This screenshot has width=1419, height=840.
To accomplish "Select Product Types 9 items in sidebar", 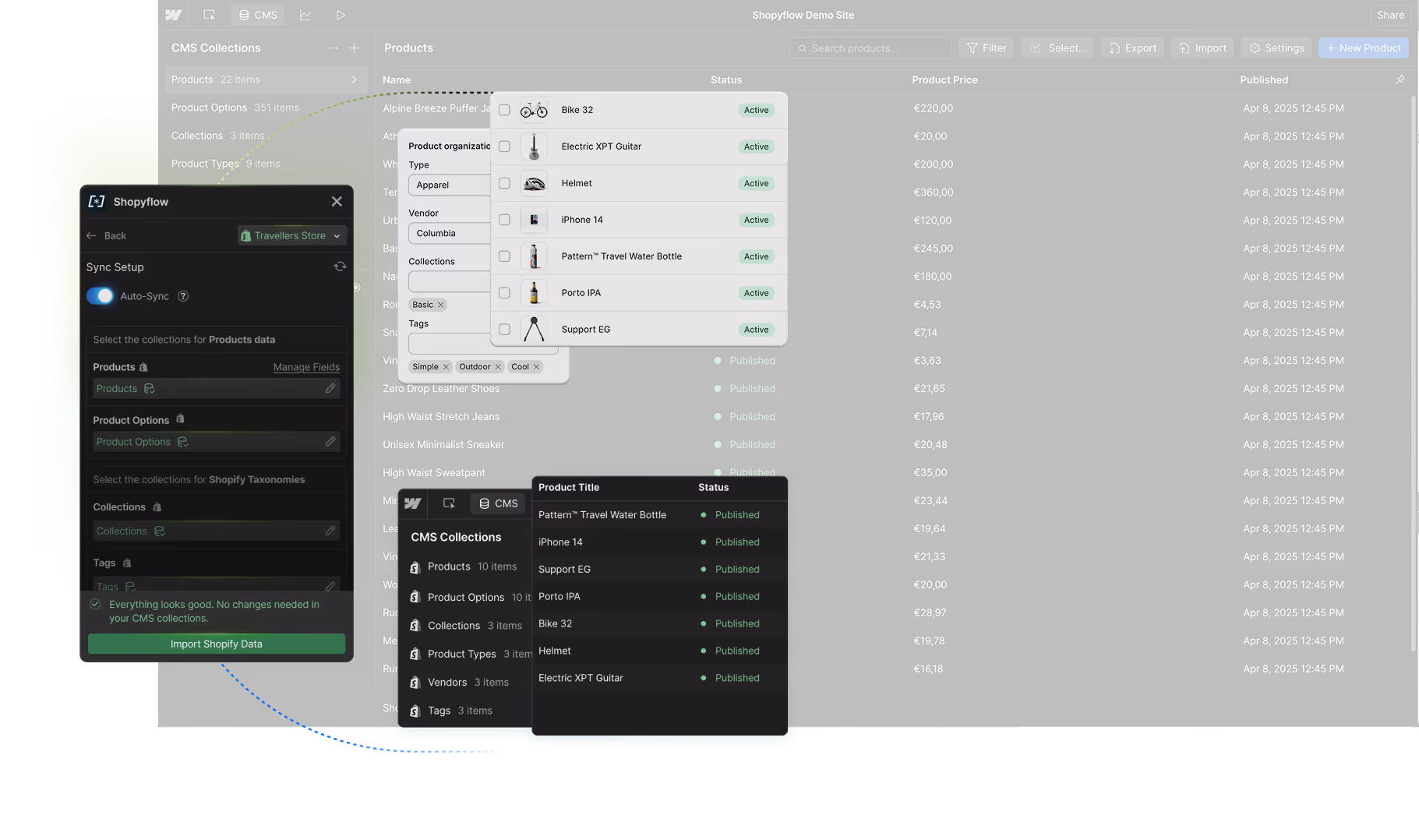I will tap(226, 164).
